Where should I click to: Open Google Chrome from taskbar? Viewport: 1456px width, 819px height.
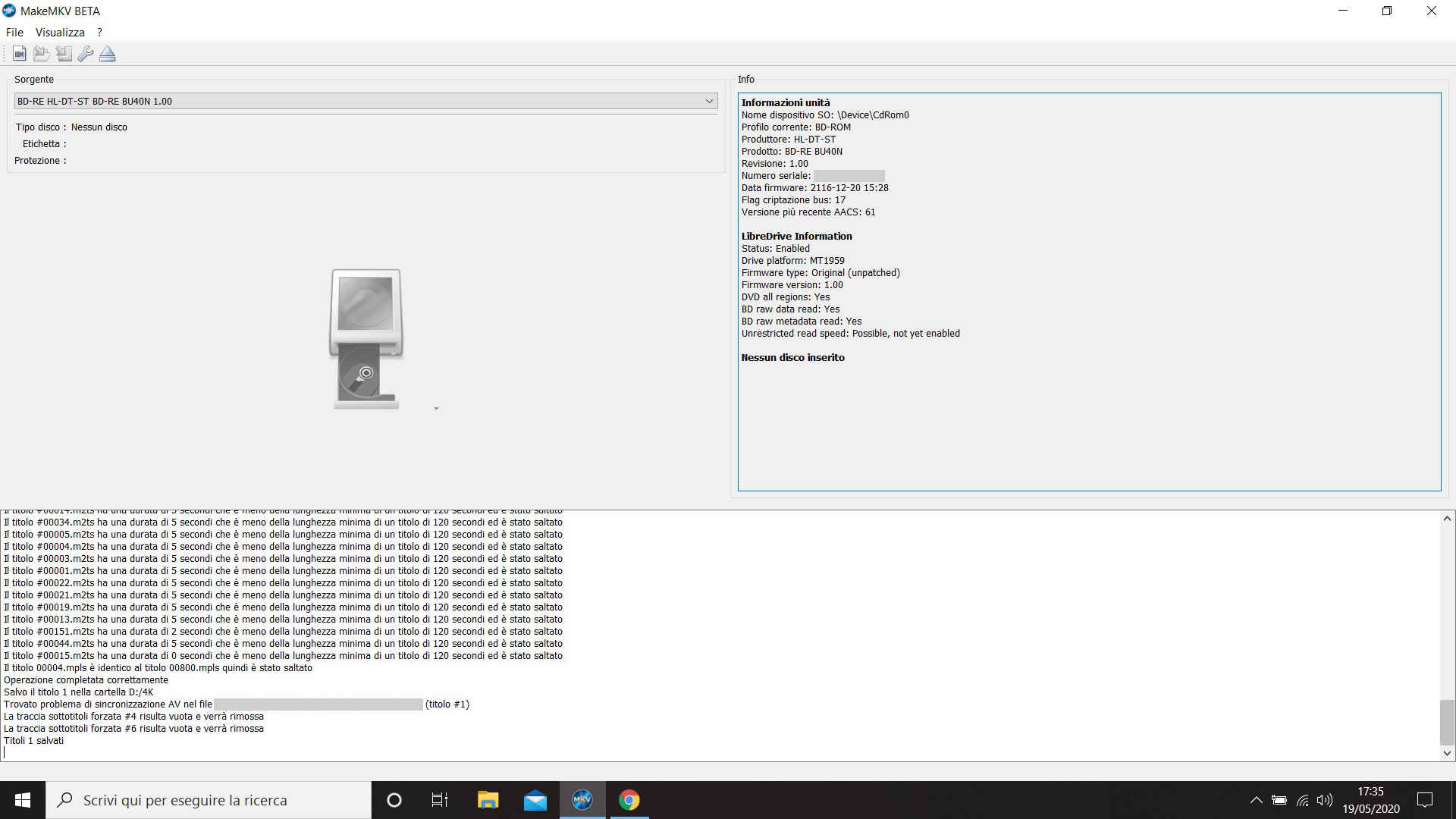coord(629,800)
